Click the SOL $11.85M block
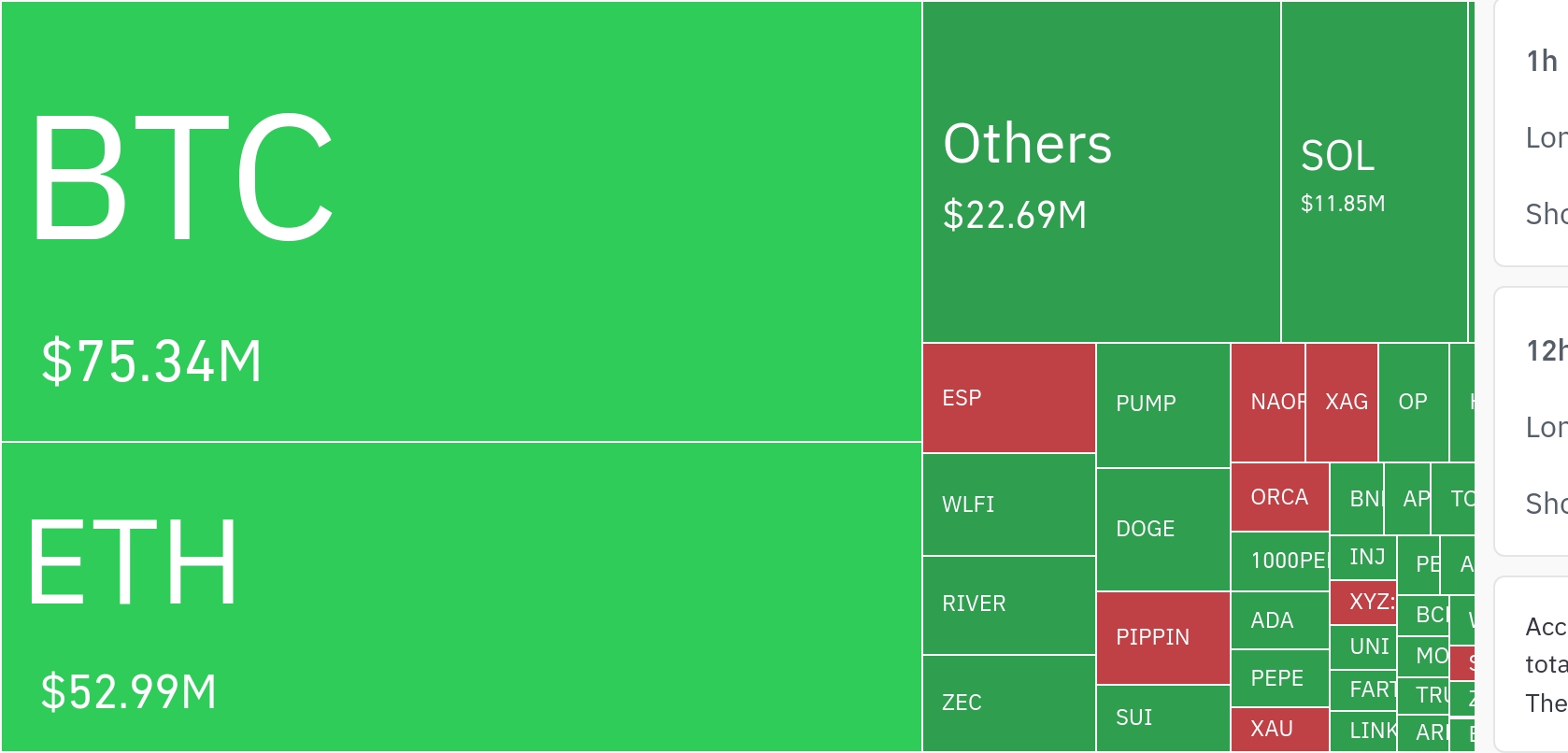The image size is (1568, 753). [x=1374, y=173]
